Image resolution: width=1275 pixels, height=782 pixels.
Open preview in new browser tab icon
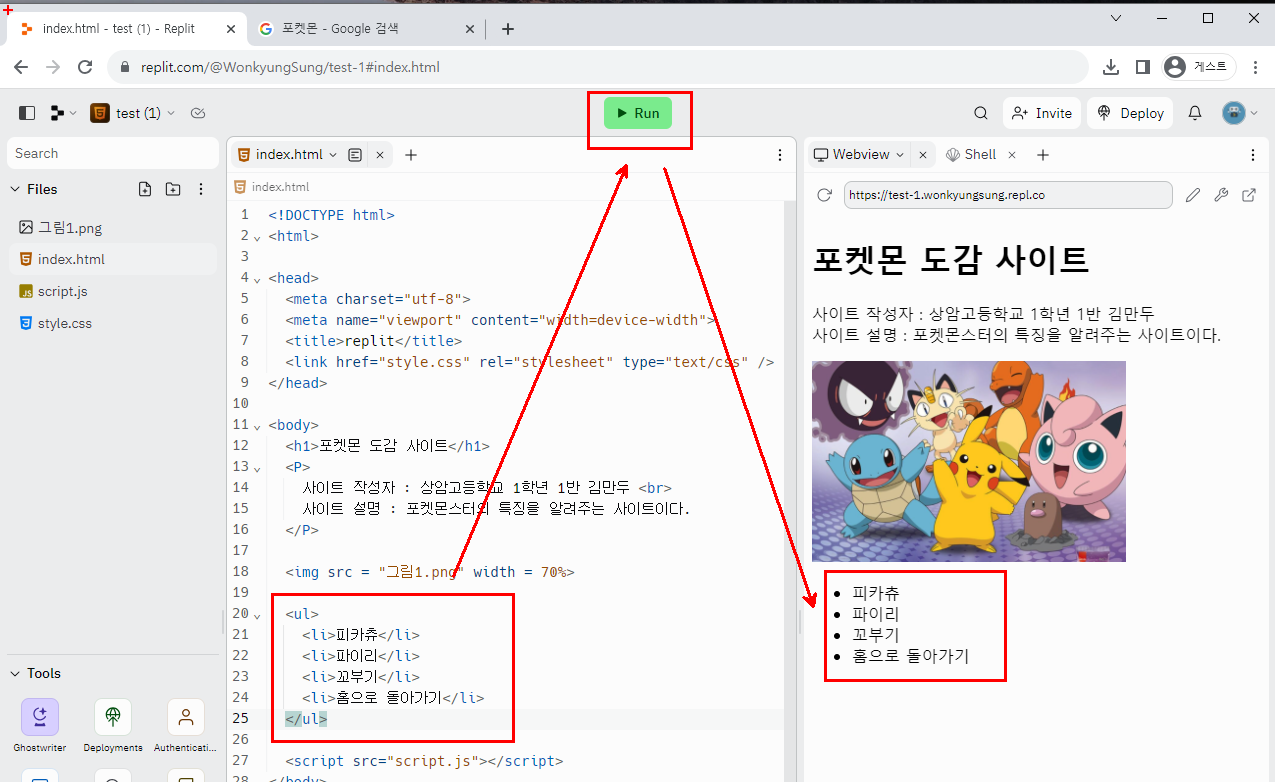(x=1249, y=195)
